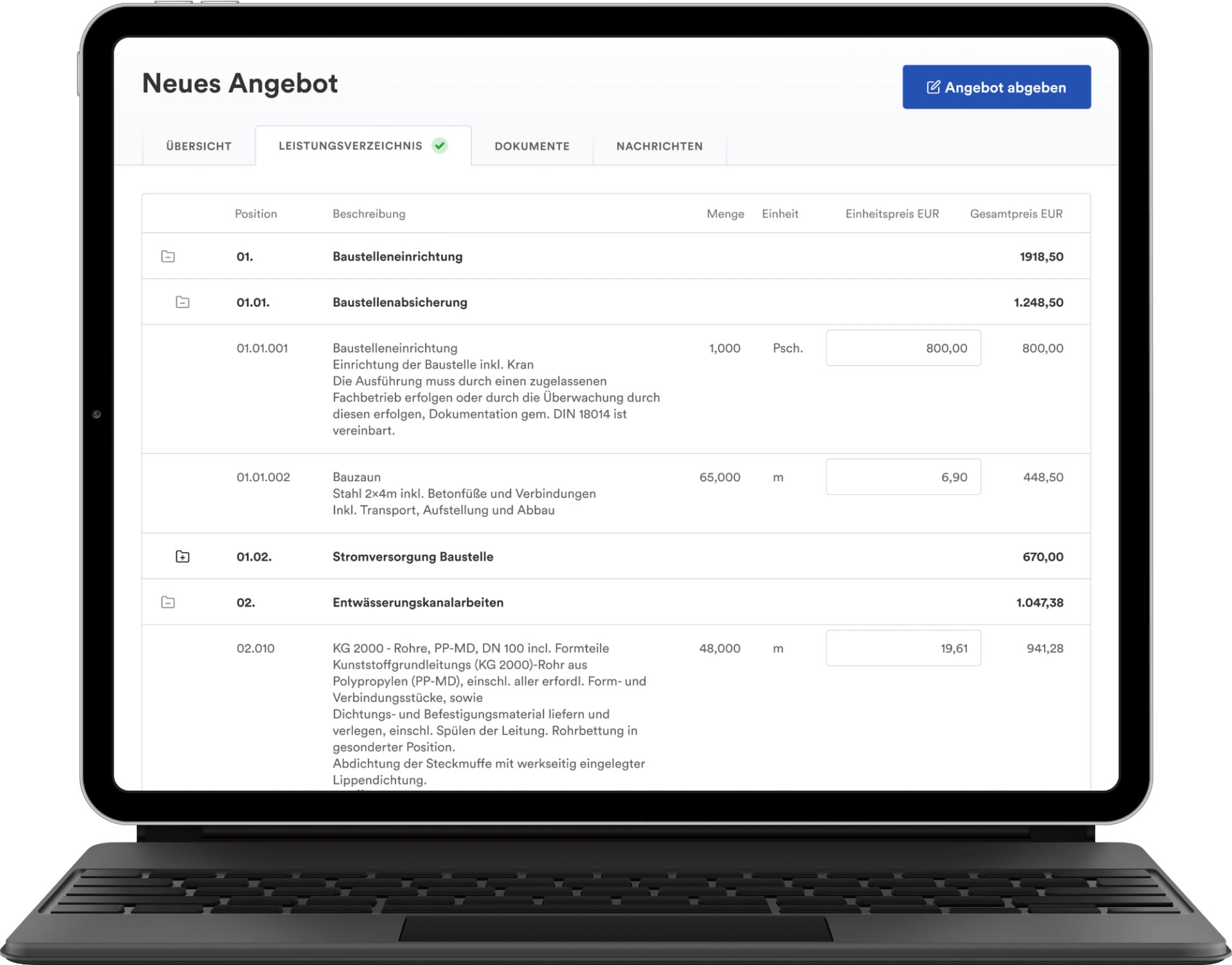
Task: Collapse the 01. Baustelleneinrichtung folder icon
Action: point(168,256)
